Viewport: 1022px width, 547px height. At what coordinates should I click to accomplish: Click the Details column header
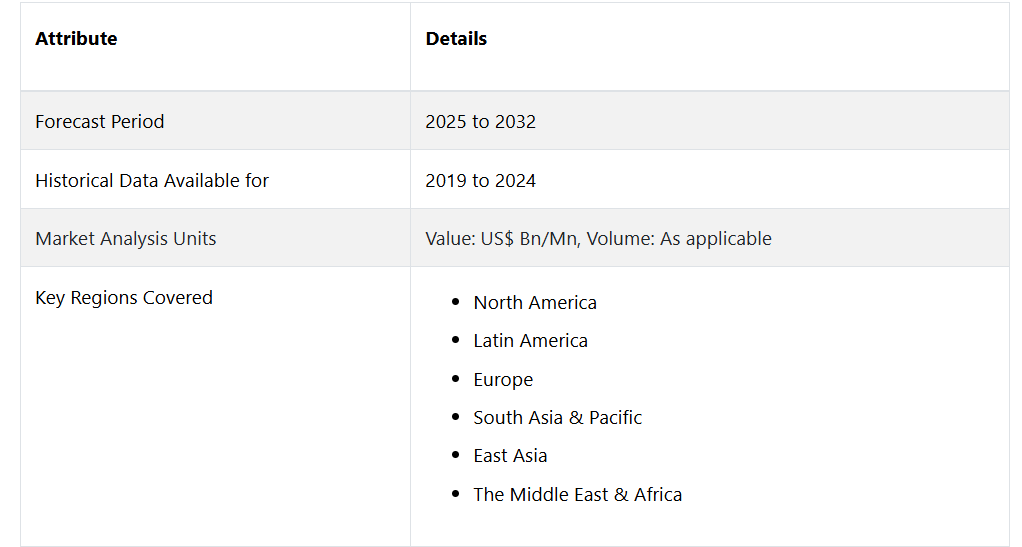point(456,38)
